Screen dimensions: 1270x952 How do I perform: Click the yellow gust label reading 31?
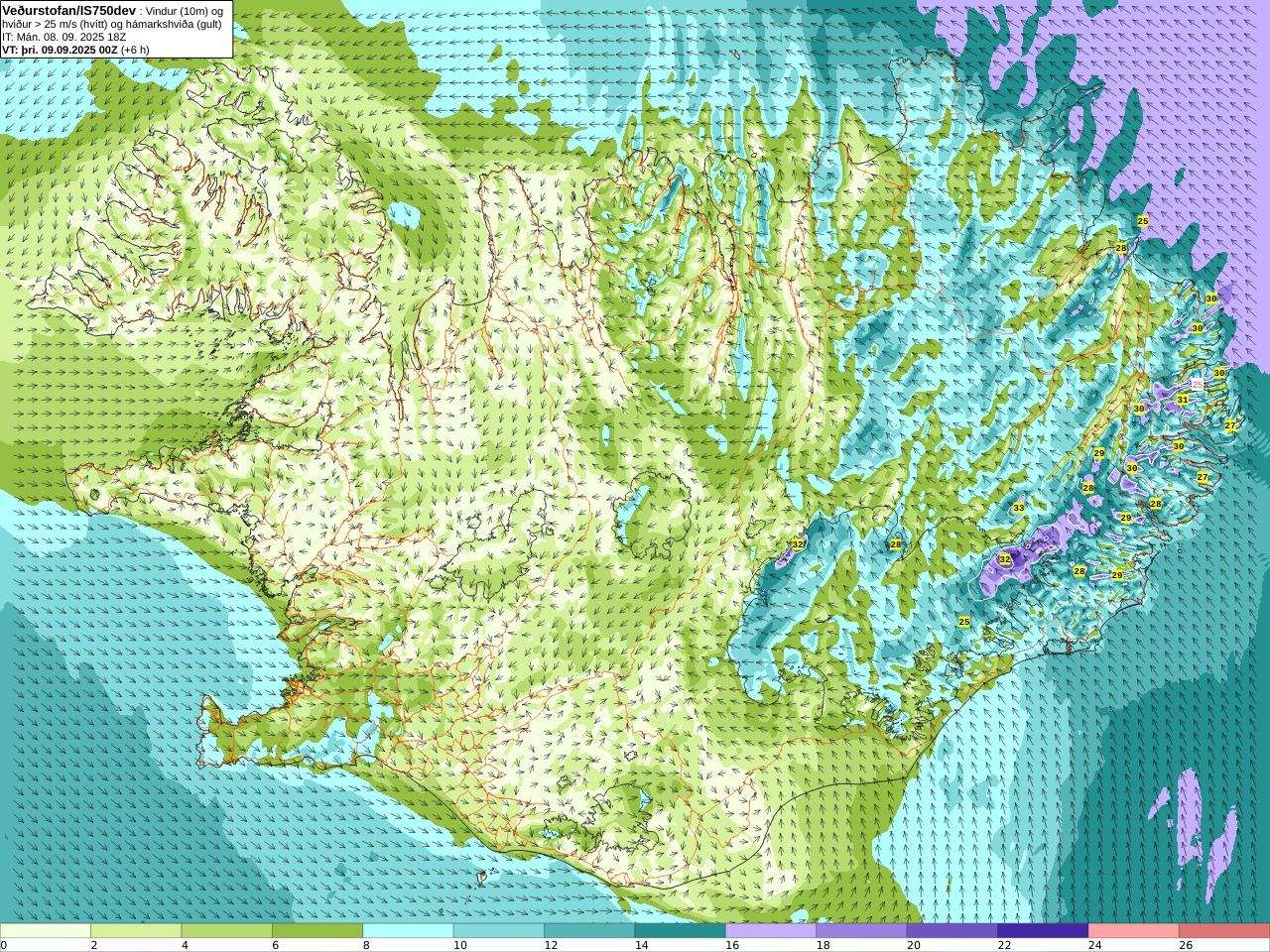[x=1183, y=400]
